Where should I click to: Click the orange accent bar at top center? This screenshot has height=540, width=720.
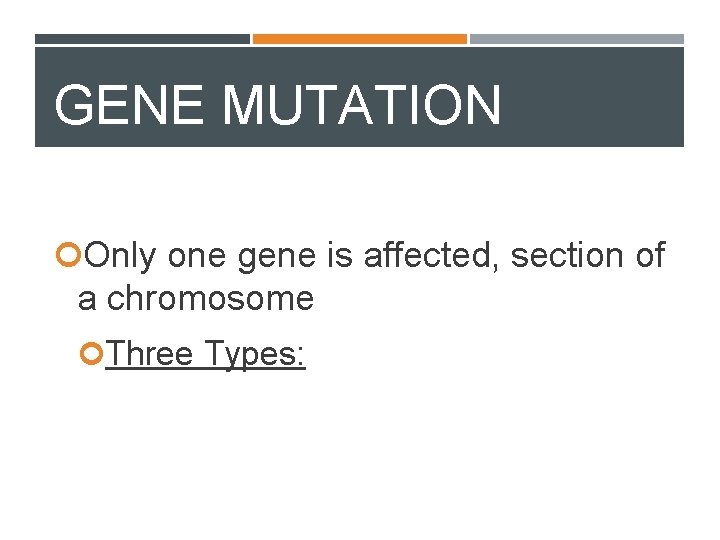359,39
